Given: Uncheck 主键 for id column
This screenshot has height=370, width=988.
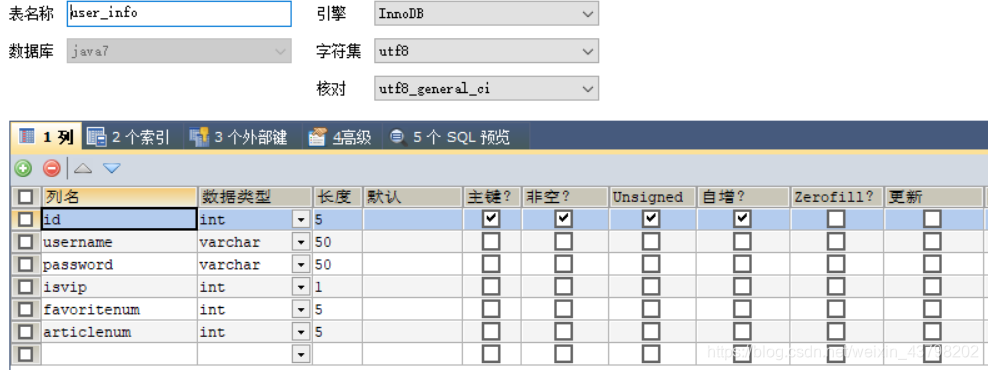Looking at the screenshot, I should 491,219.
